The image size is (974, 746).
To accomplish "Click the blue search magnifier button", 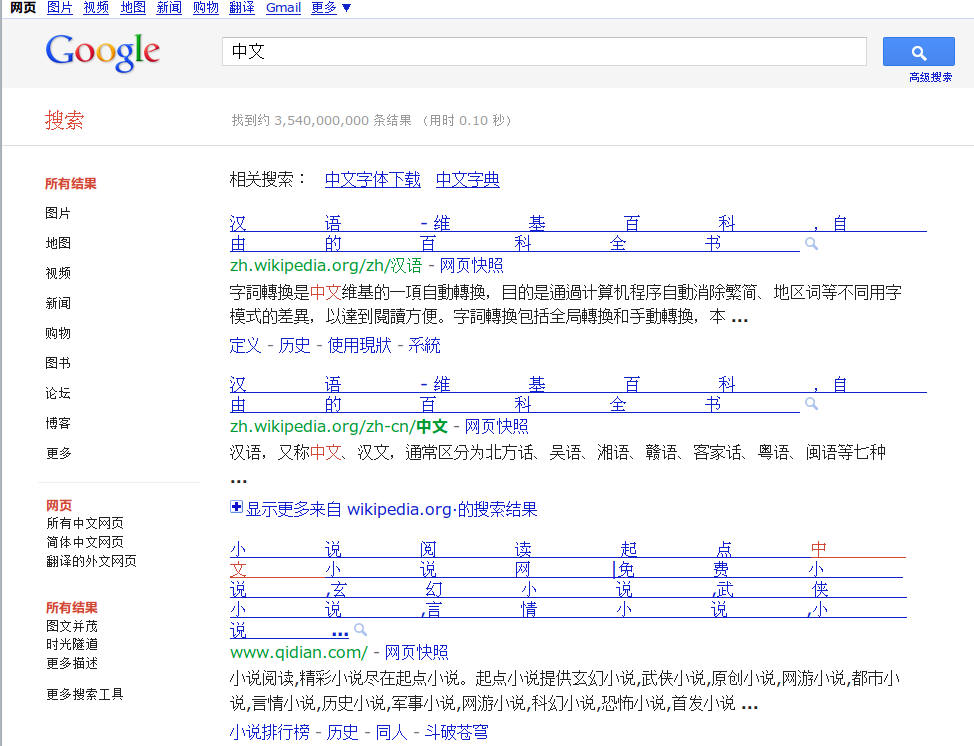I will pyautogui.click(x=919, y=52).
